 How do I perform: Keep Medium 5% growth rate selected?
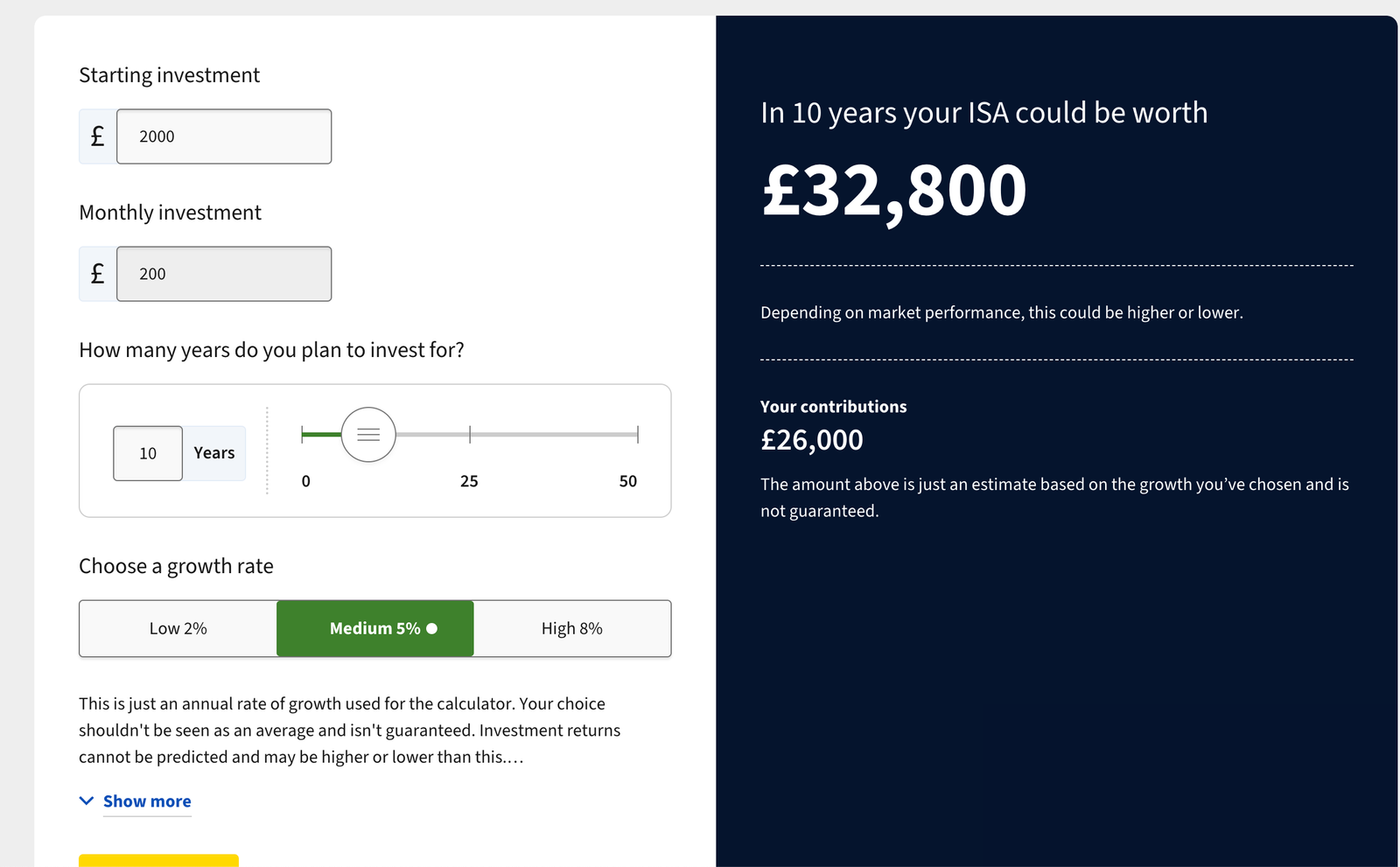pos(374,628)
